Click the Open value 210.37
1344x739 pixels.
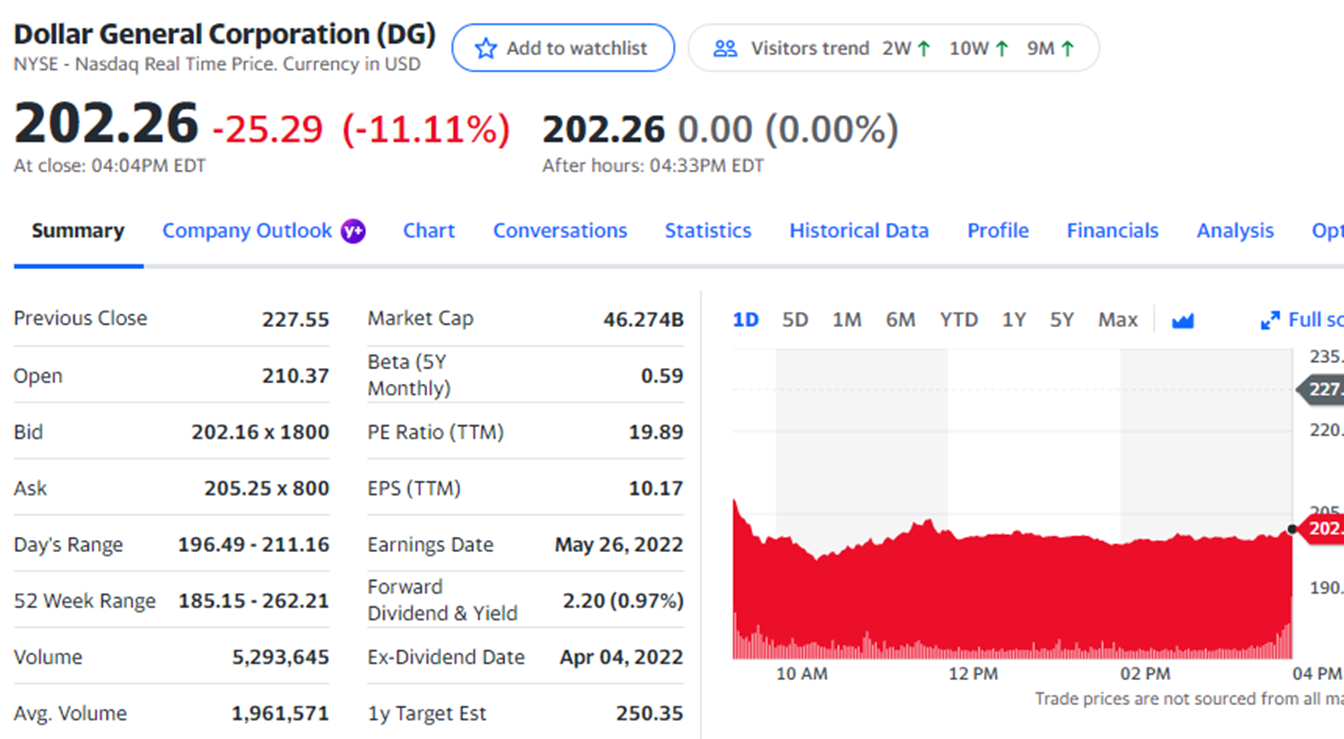pyautogui.click(x=296, y=376)
